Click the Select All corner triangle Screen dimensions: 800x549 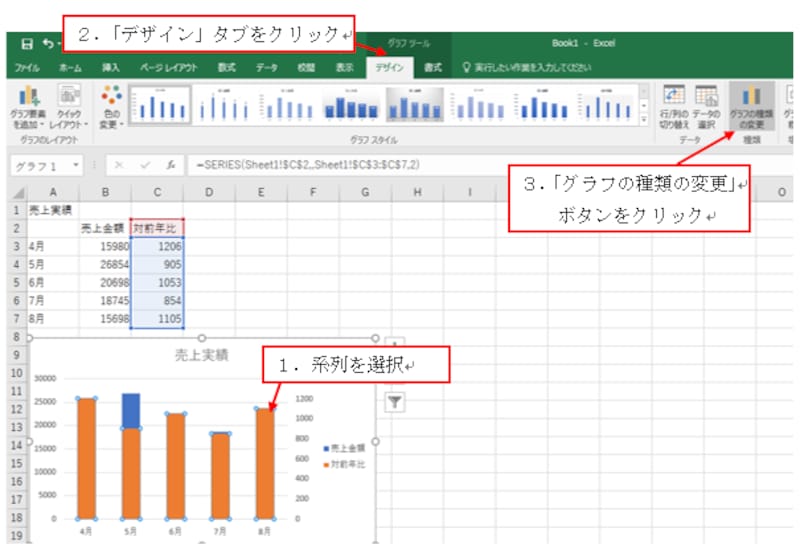pyautogui.click(x=18, y=193)
